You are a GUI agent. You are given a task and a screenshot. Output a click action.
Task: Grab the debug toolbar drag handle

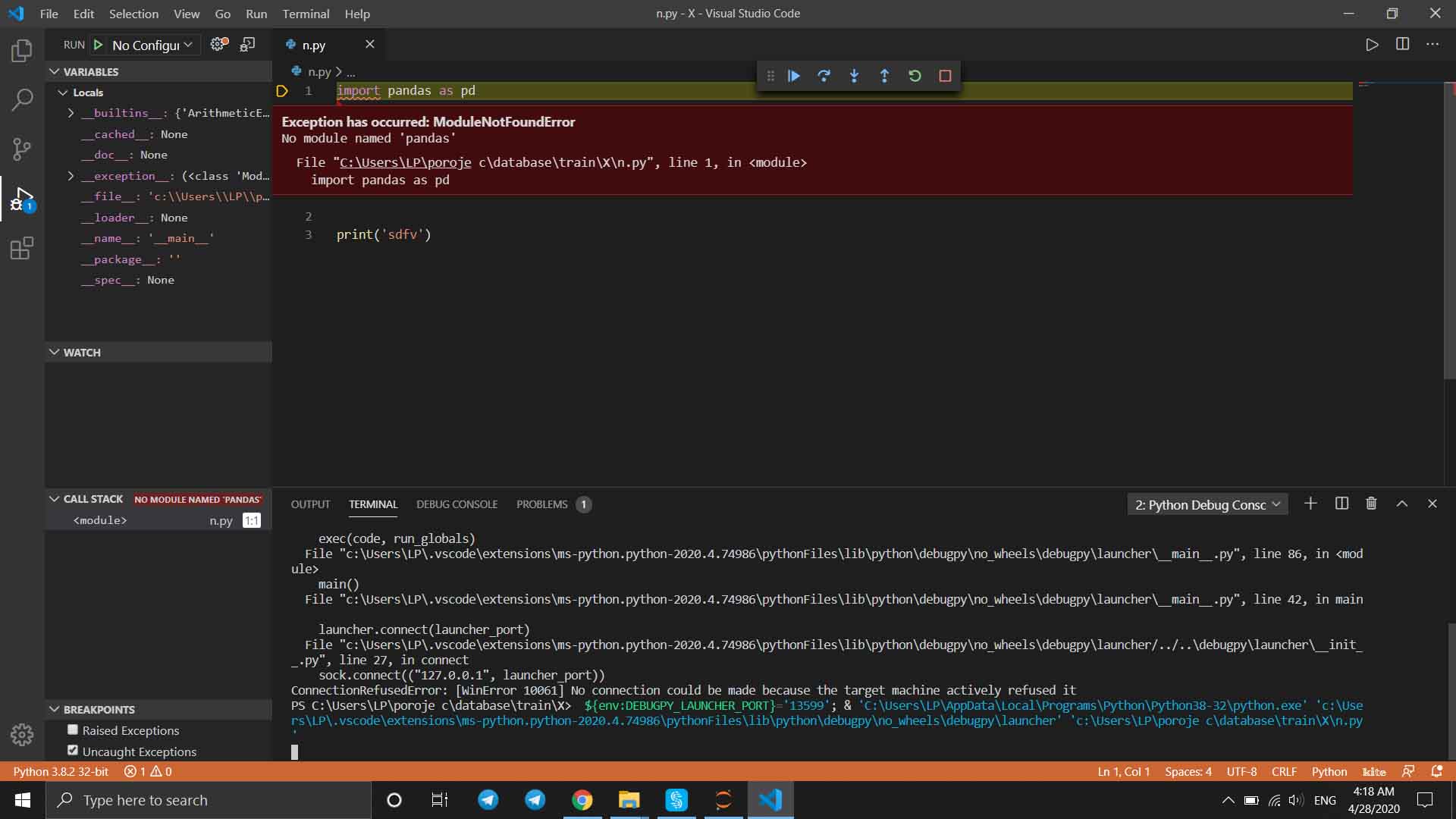tap(770, 76)
